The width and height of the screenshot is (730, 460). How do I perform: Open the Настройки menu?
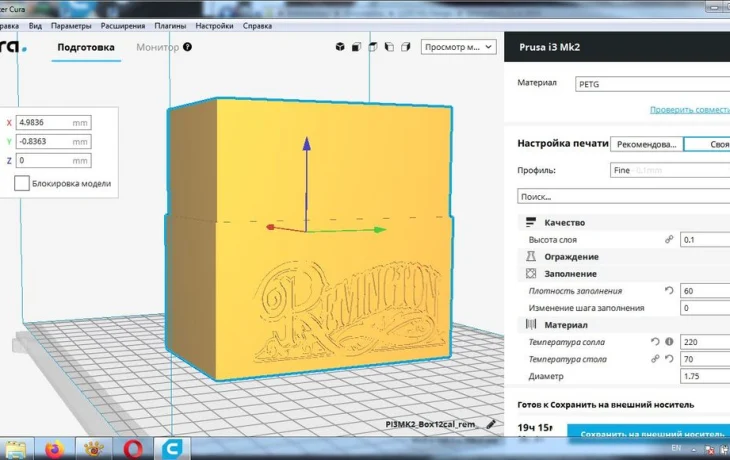click(214, 26)
